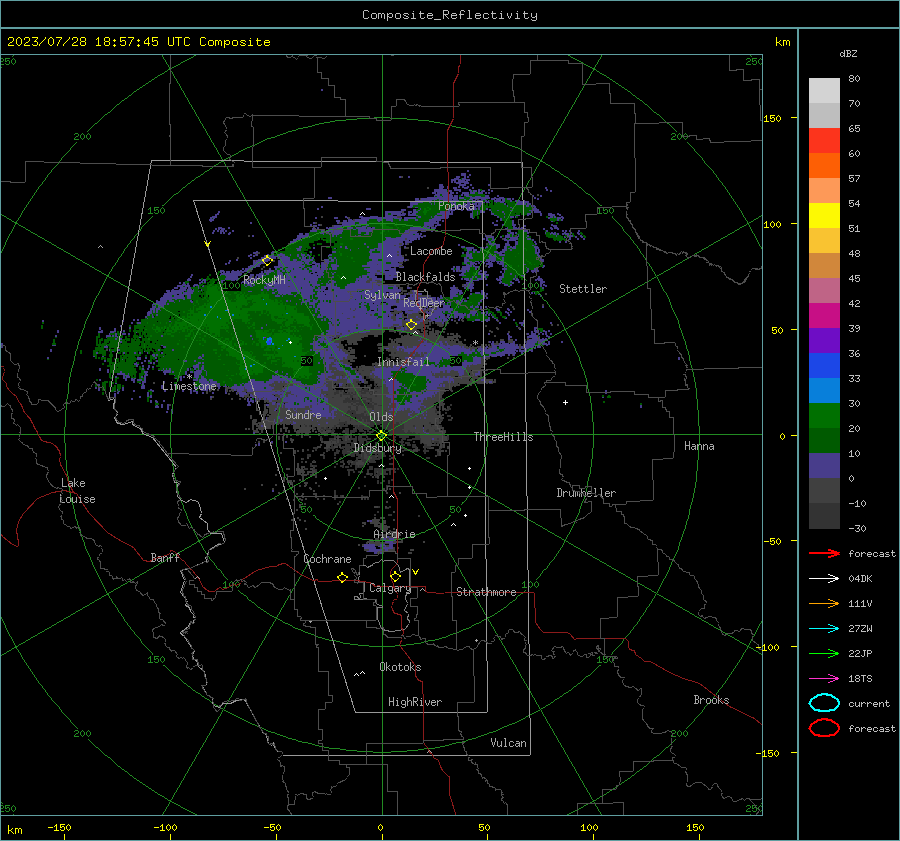Click the bright green swatch above 20
The height and width of the screenshot is (841, 900).
pyautogui.click(x=824, y=416)
